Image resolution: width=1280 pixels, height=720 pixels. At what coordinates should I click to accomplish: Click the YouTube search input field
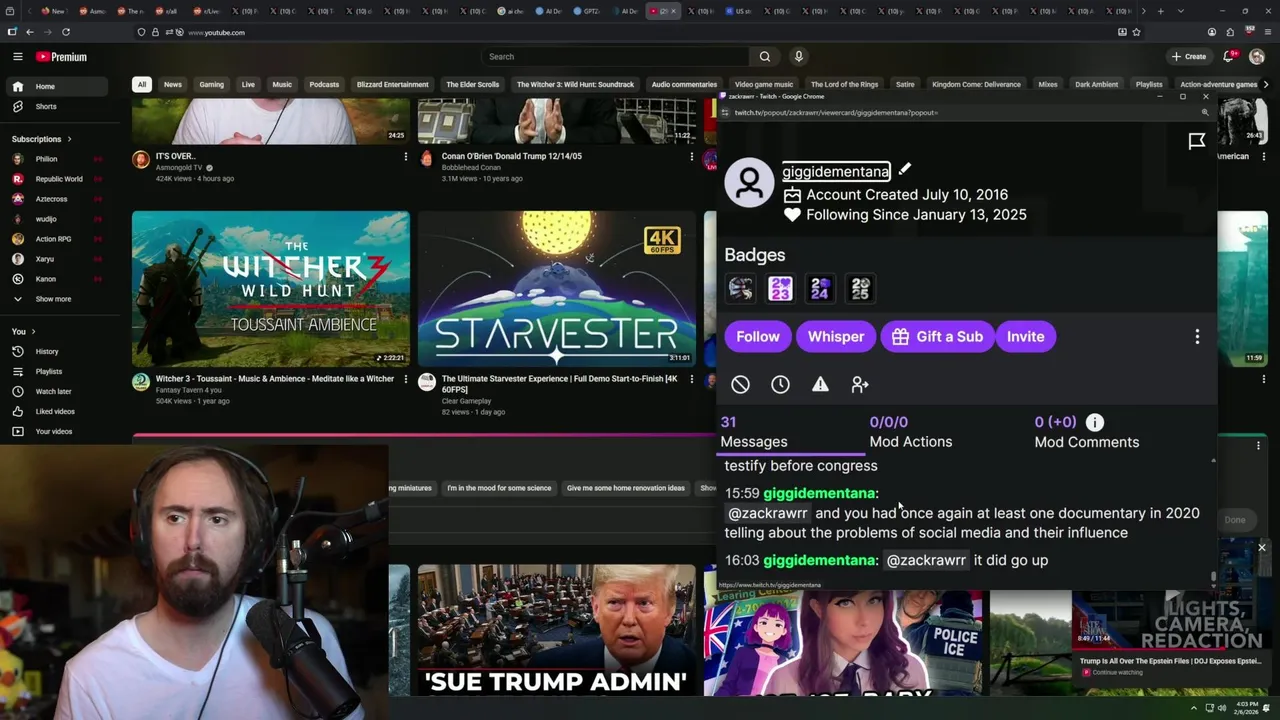coord(615,57)
